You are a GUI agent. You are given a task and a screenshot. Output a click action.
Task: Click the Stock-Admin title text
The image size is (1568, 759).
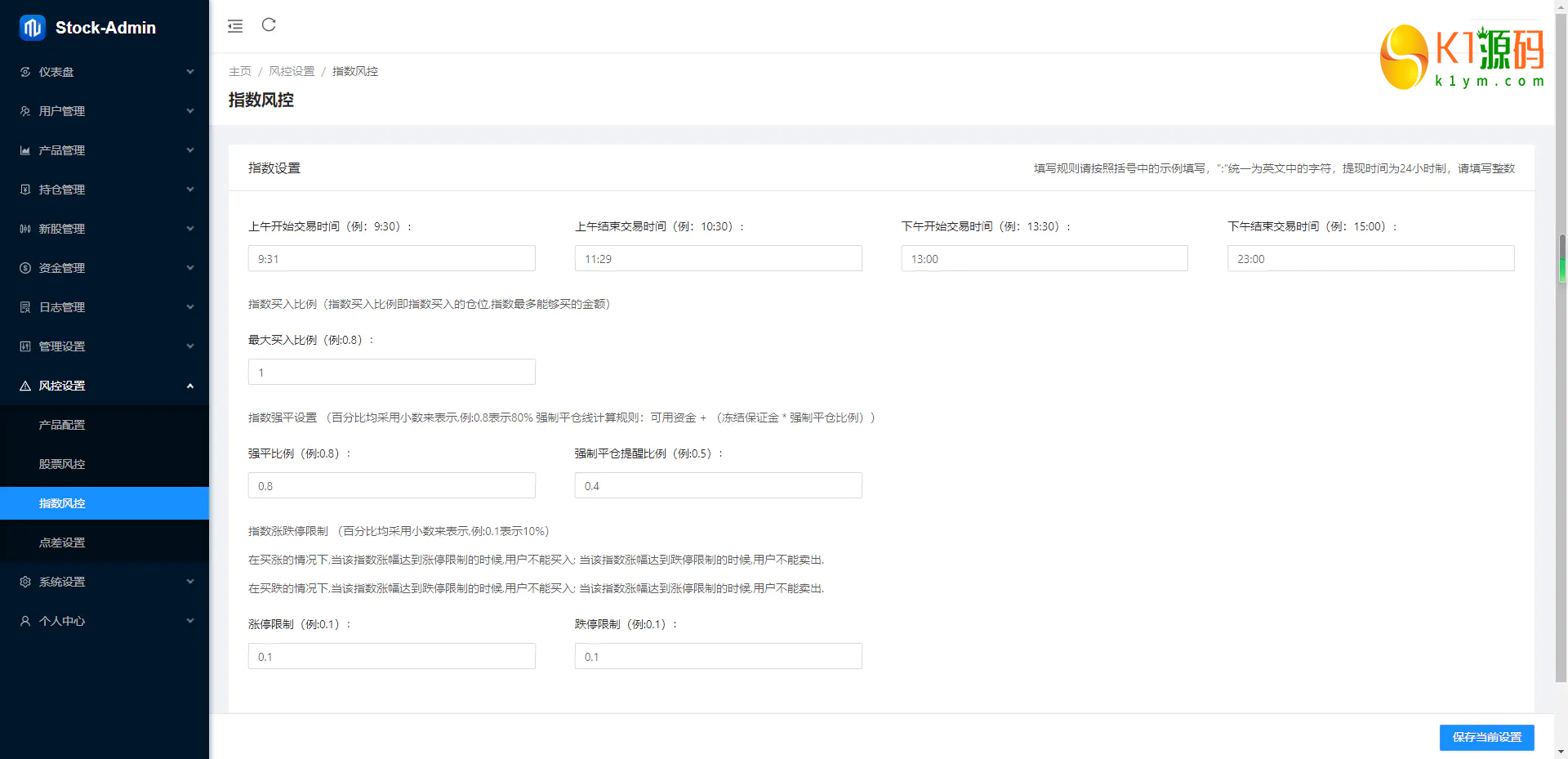105,28
